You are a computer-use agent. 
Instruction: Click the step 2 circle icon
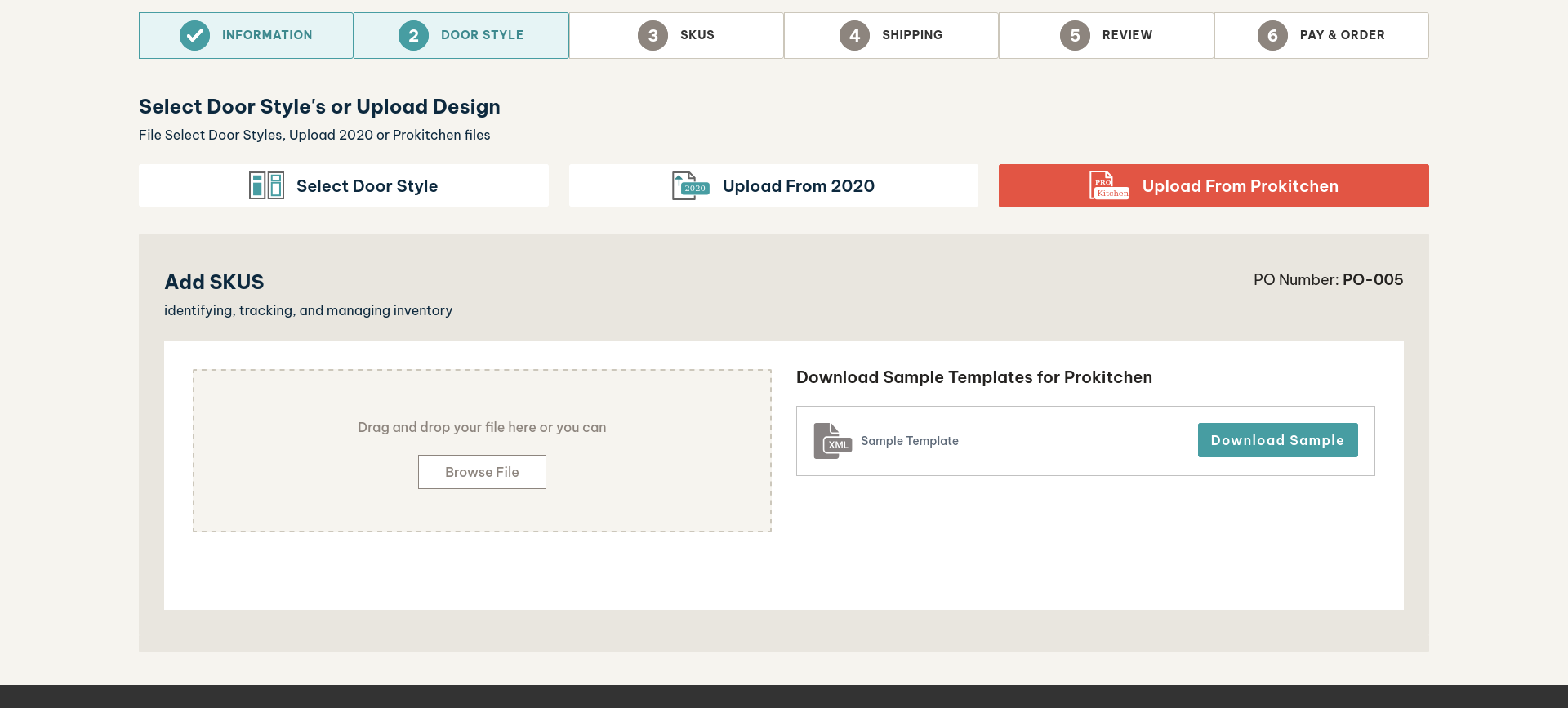click(413, 35)
